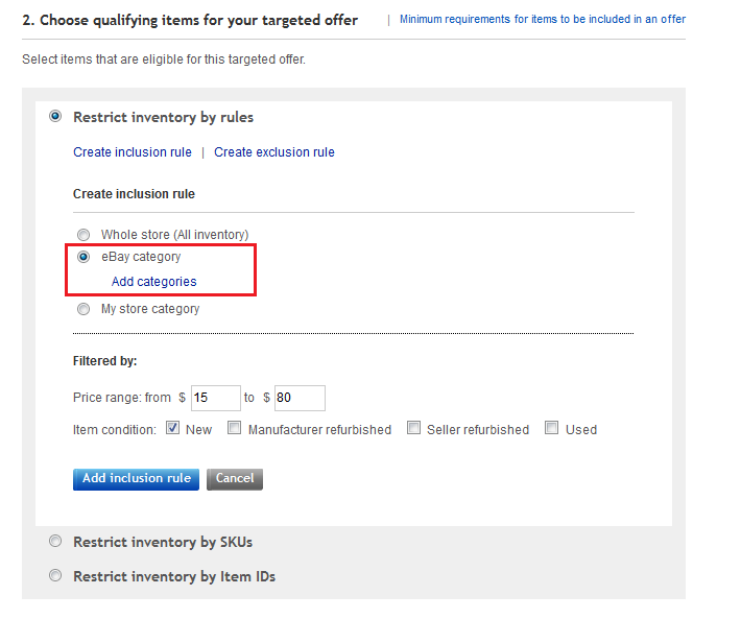Click the Add categories link
The width and height of the screenshot is (741, 619).
pos(154,282)
